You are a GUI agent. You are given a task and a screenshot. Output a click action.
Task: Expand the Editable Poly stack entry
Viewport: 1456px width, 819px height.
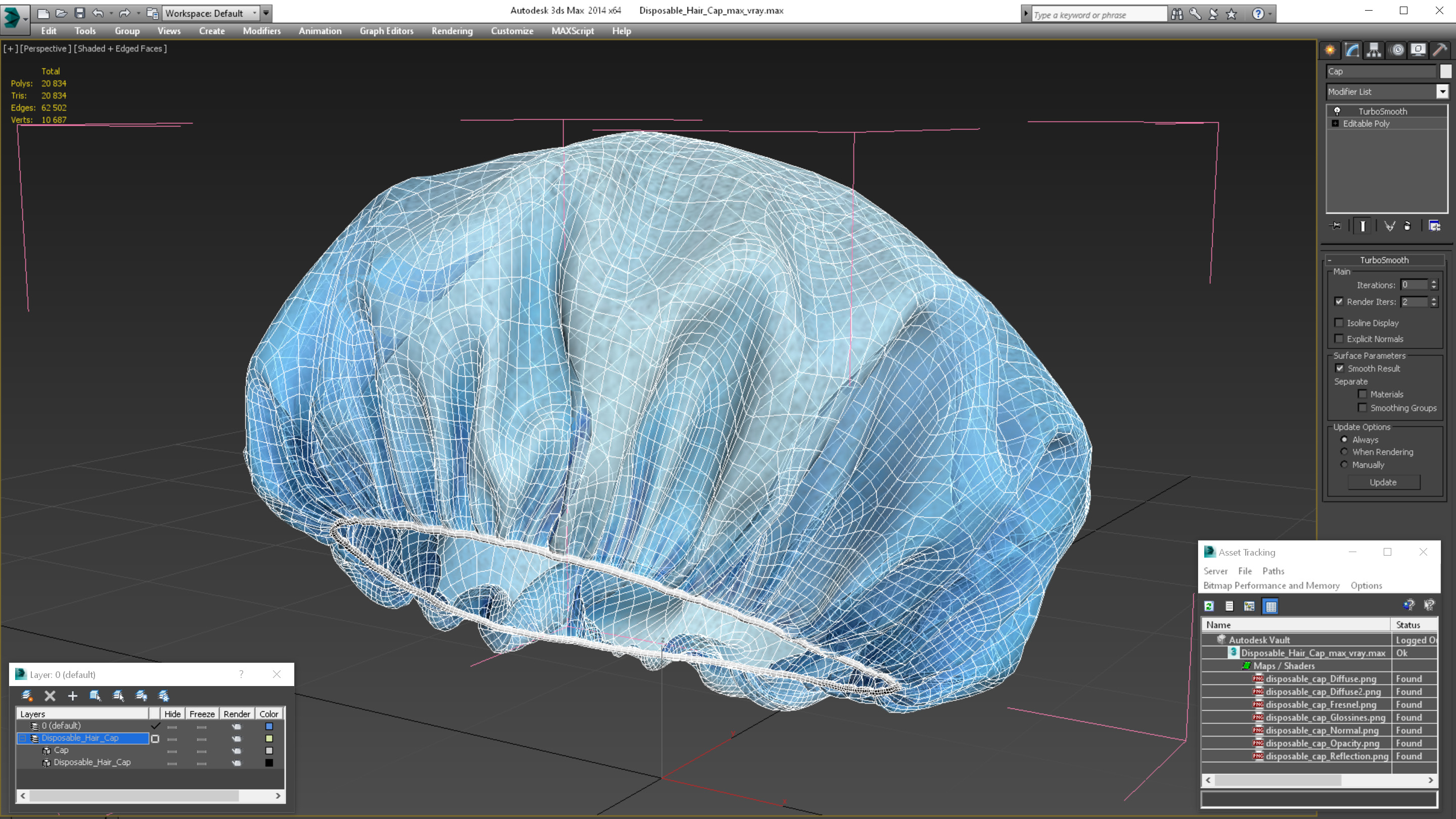coord(1336,123)
